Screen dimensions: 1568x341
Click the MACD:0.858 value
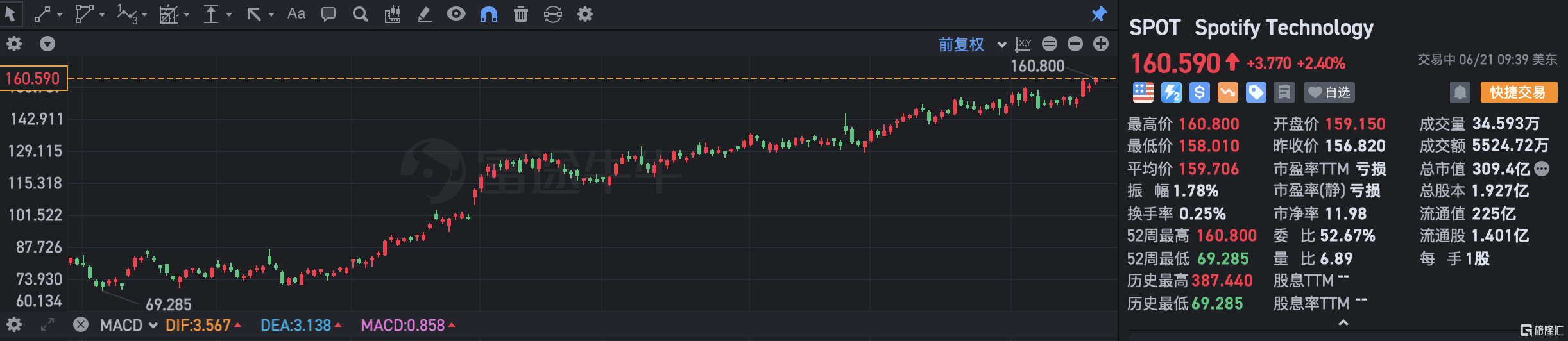coord(403,325)
